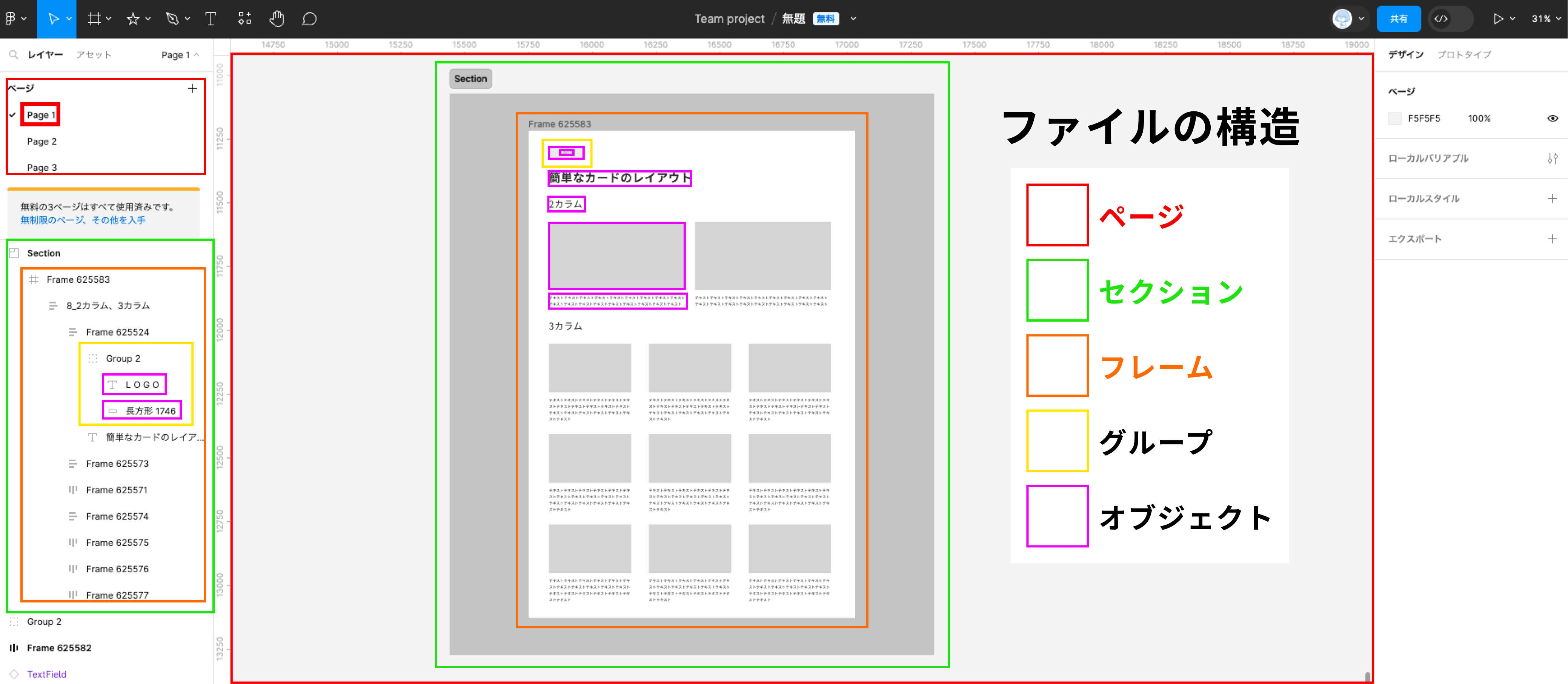
Task: Click the TextField component icon
Action: click(14, 674)
